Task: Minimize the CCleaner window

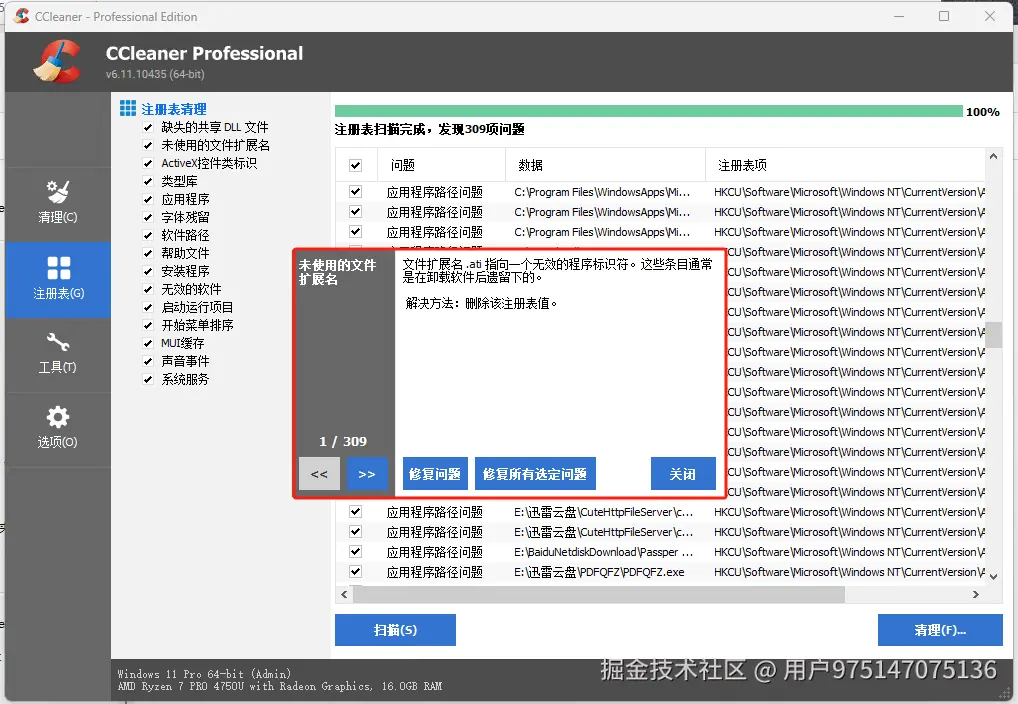Action: pos(899,16)
